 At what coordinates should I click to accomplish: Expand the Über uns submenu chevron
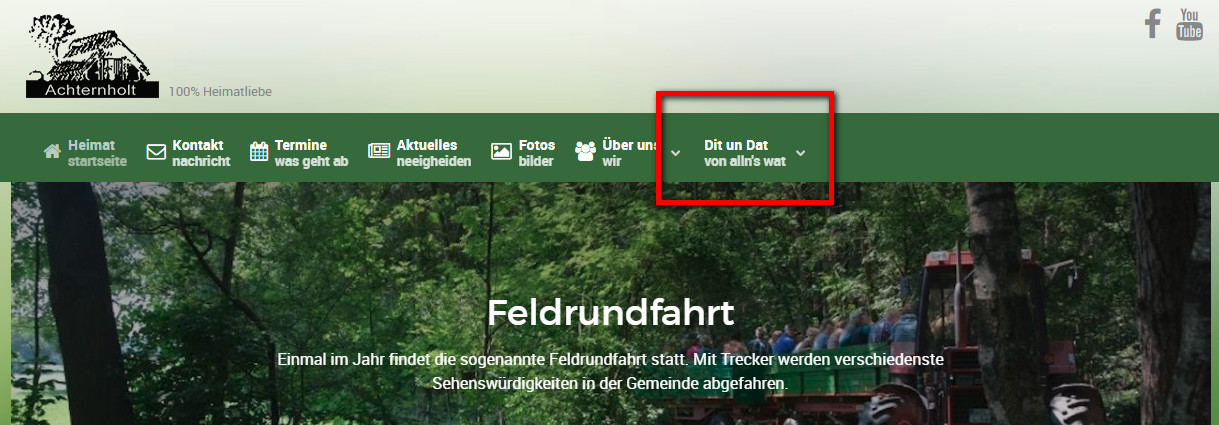click(675, 153)
